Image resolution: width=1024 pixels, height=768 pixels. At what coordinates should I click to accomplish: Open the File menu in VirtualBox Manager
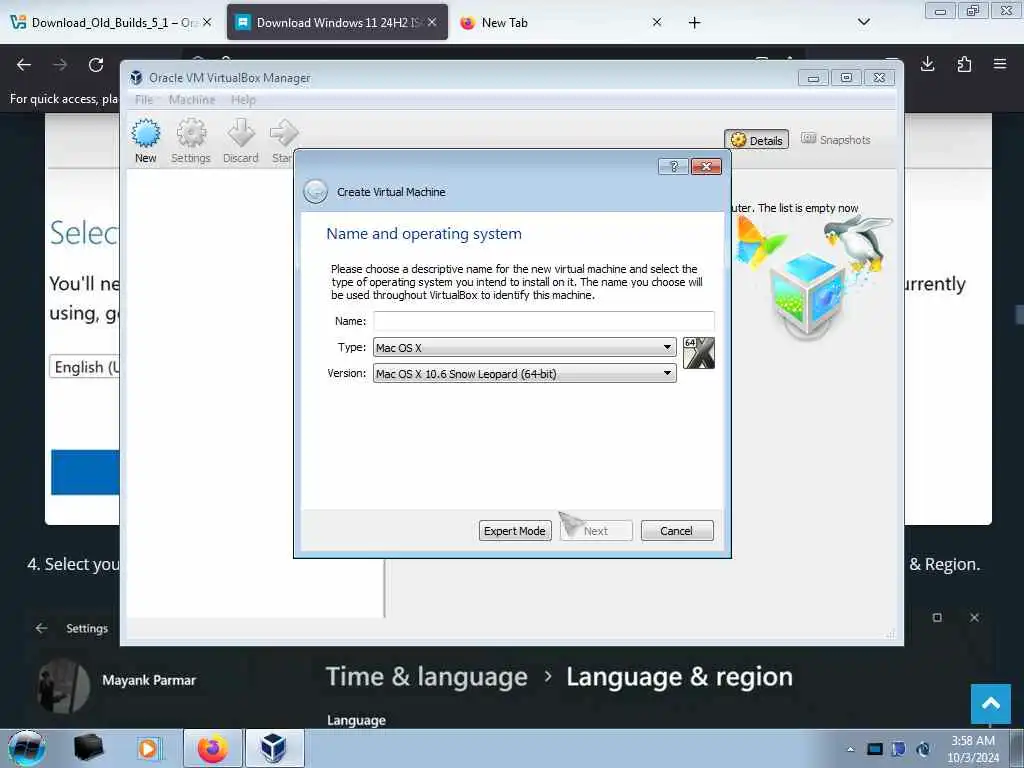144,100
